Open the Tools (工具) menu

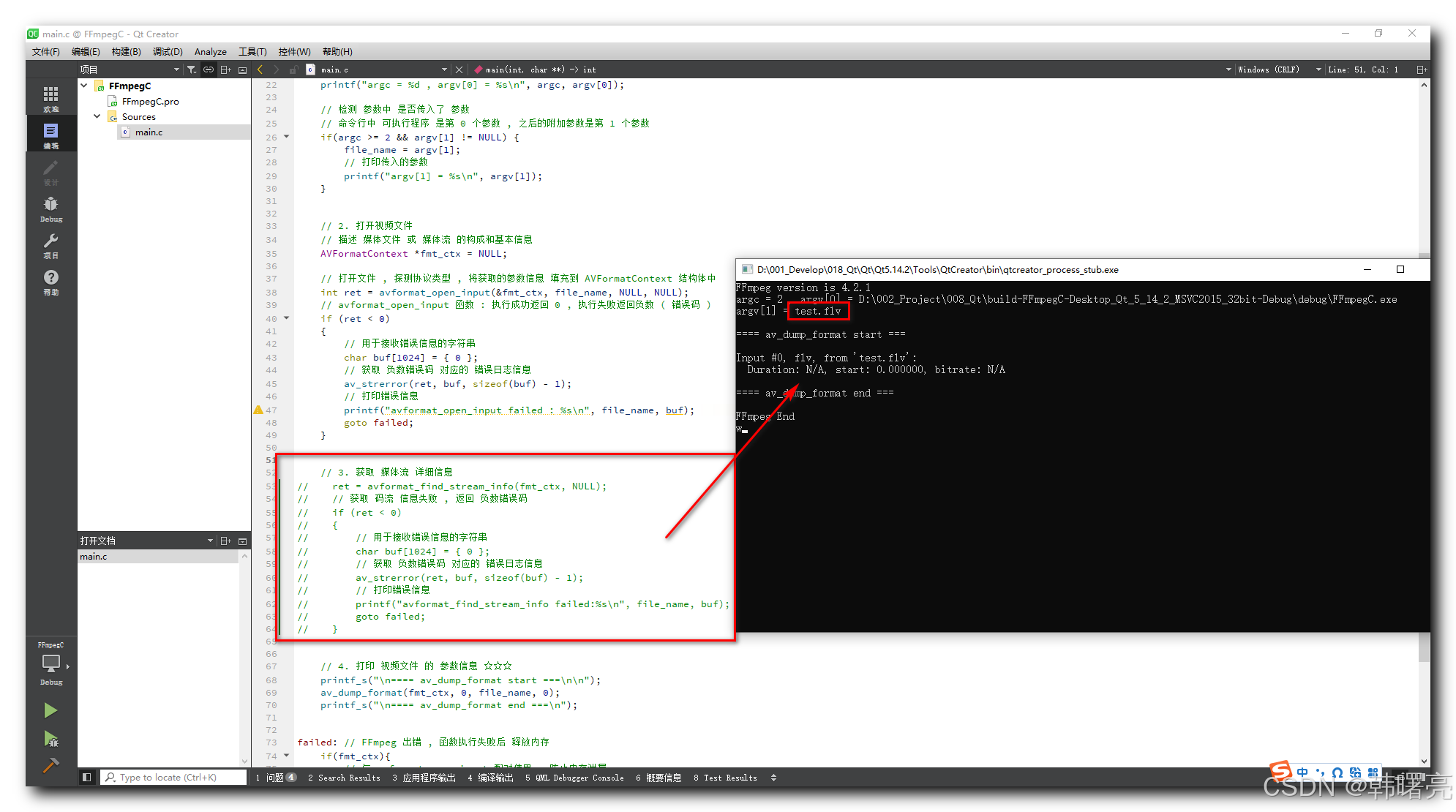(x=252, y=51)
